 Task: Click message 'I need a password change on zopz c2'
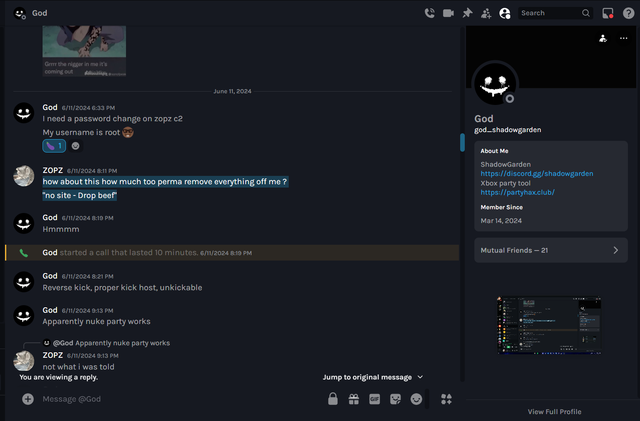(x=112, y=119)
